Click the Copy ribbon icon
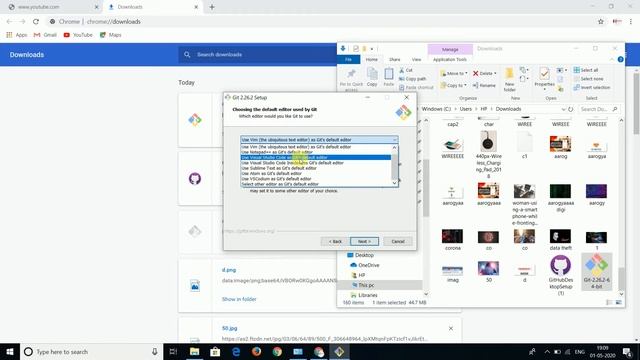The width and height of the screenshot is (640, 360). click(372, 78)
